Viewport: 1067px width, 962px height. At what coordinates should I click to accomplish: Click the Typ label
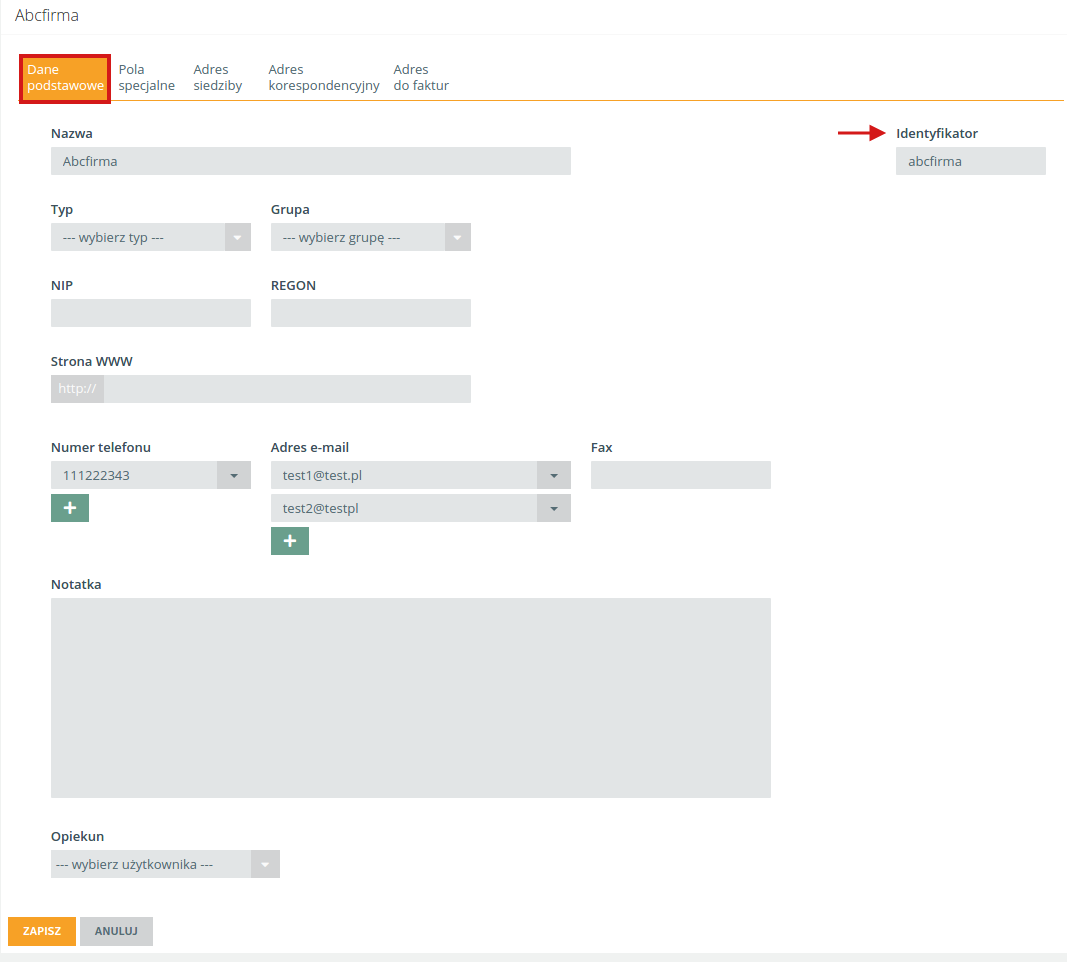[62, 210]
